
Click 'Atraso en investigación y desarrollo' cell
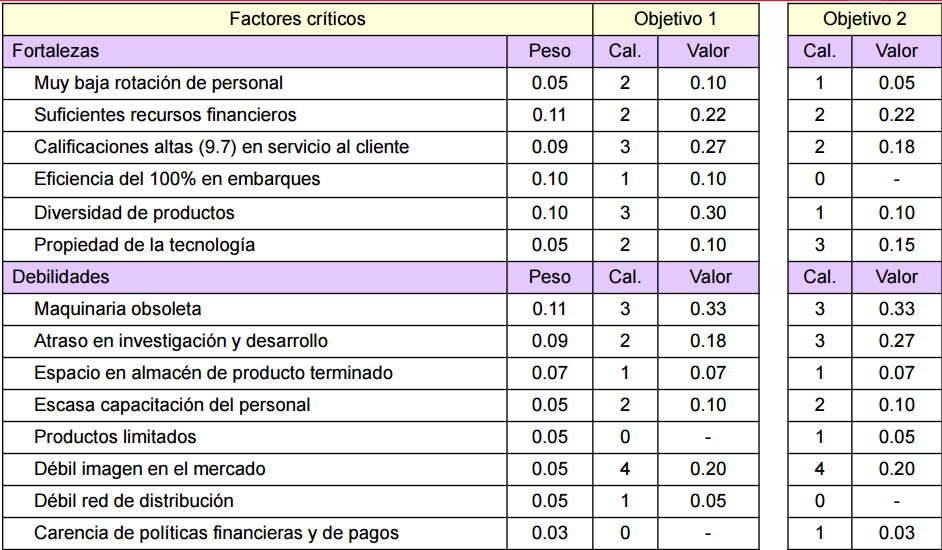180,341
